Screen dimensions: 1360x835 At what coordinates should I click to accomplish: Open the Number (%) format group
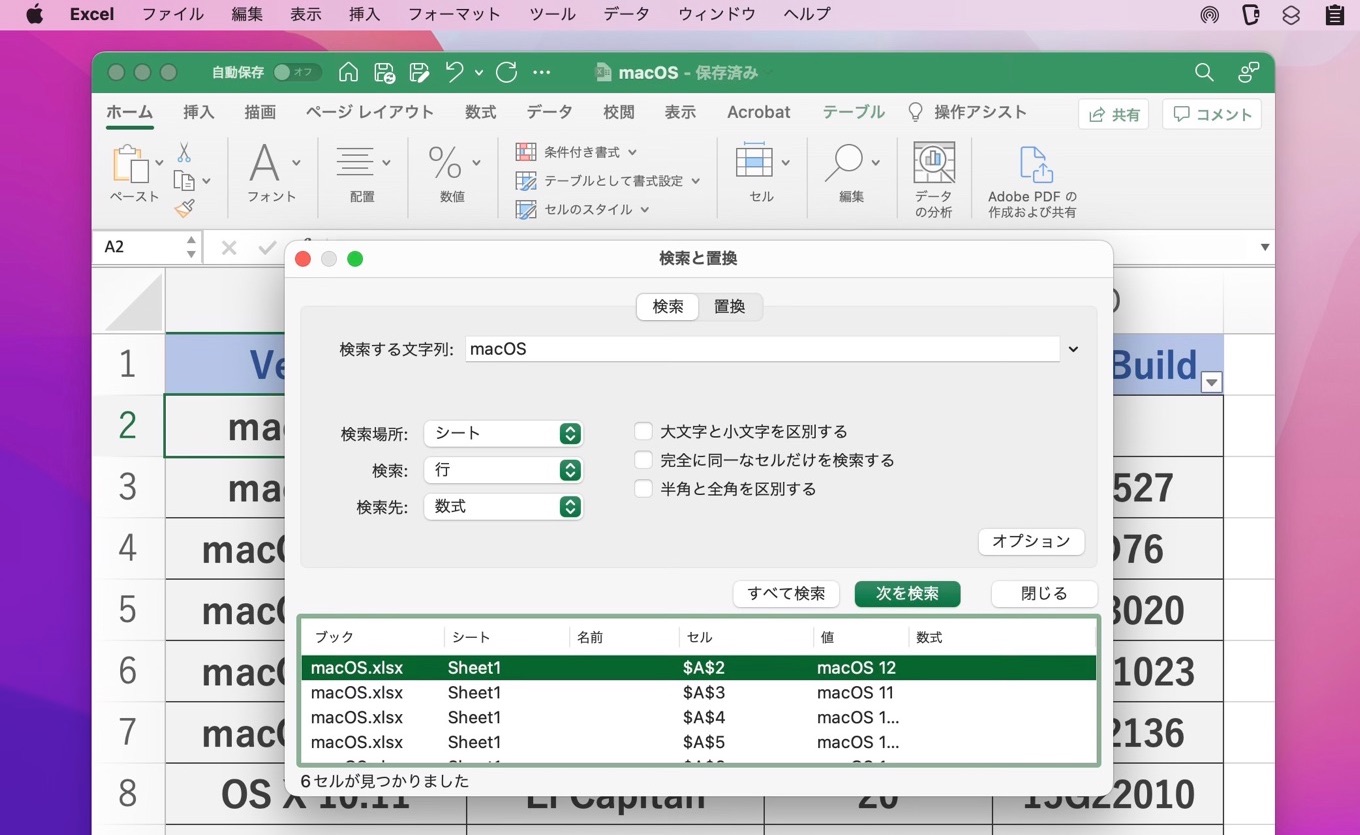point(445,162)
